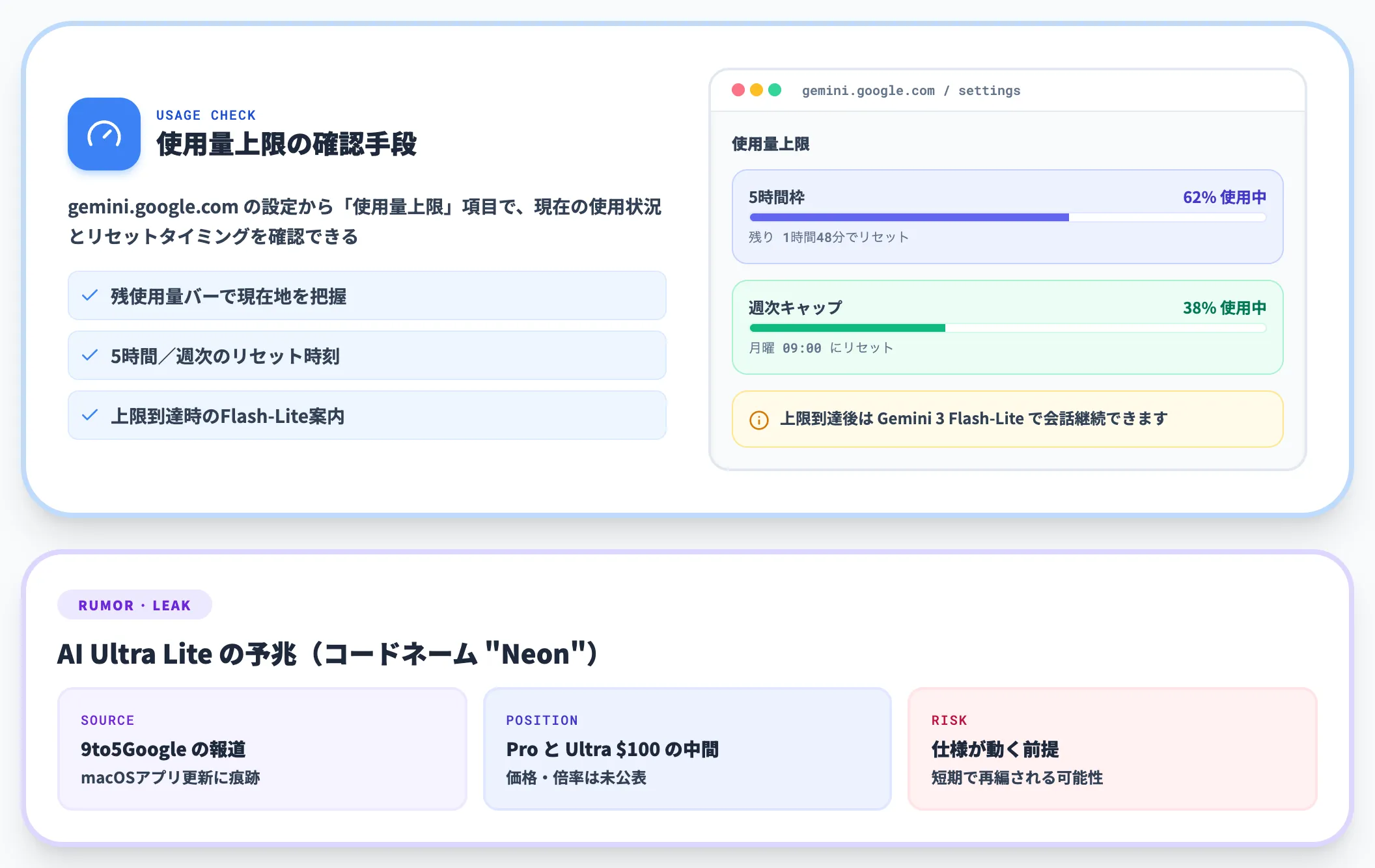
Task: Click the gemini.google.com / settings address text
Action: (x=911, y=90)
